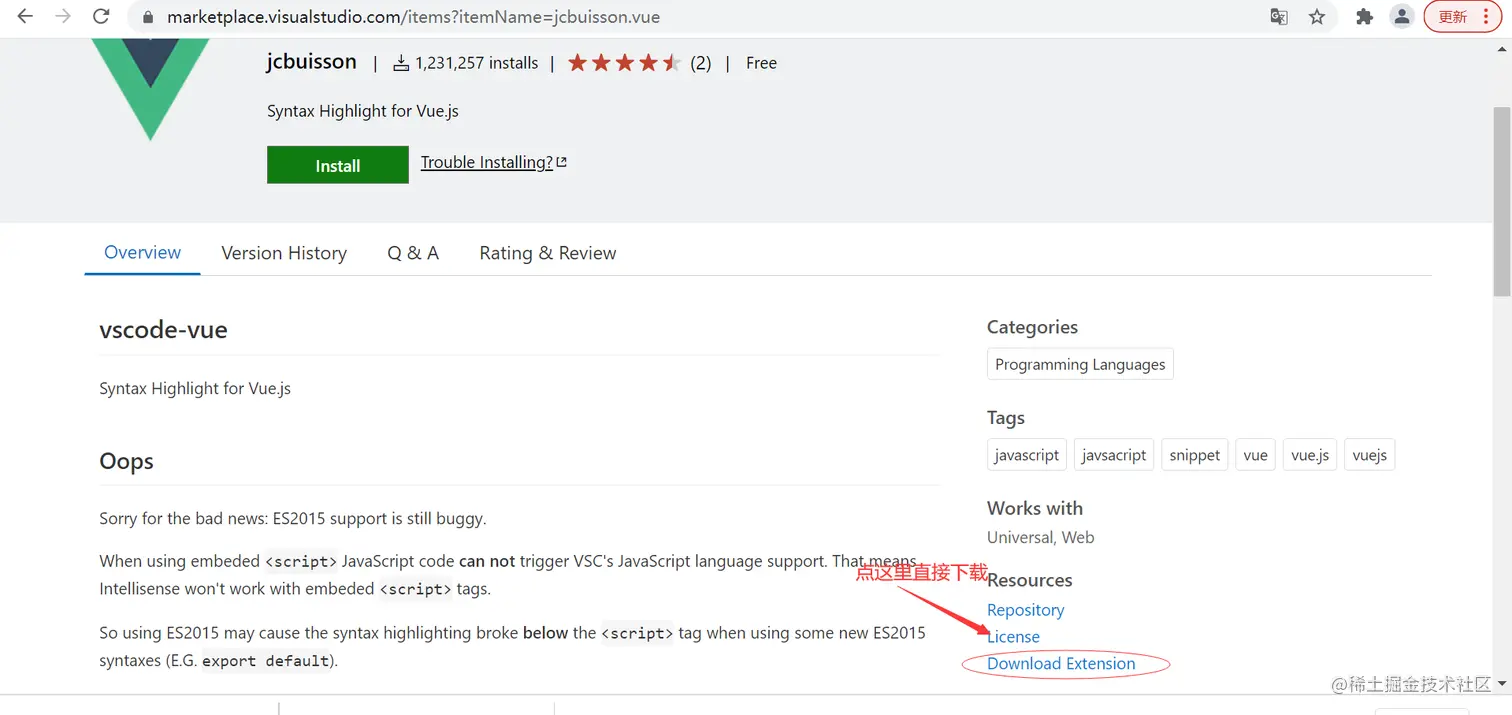Click the 更新 update button
The height and width of the screenshot is (715, 1512).
[x=1462, y=17]
